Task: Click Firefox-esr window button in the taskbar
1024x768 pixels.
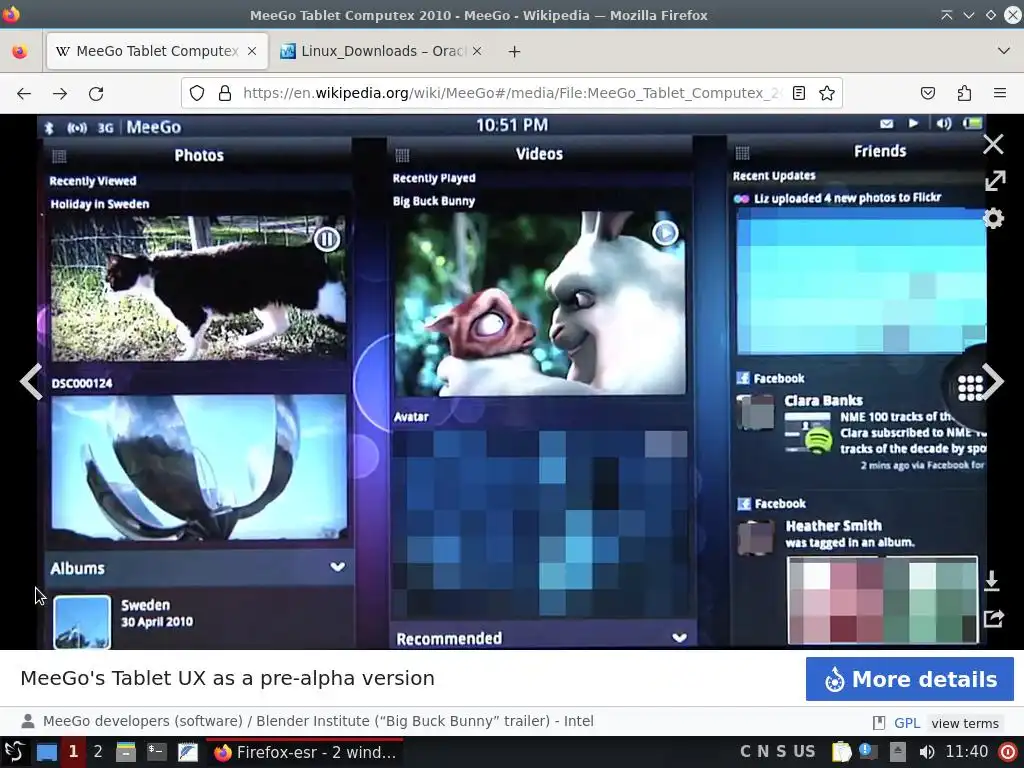Action: point(305,752)
